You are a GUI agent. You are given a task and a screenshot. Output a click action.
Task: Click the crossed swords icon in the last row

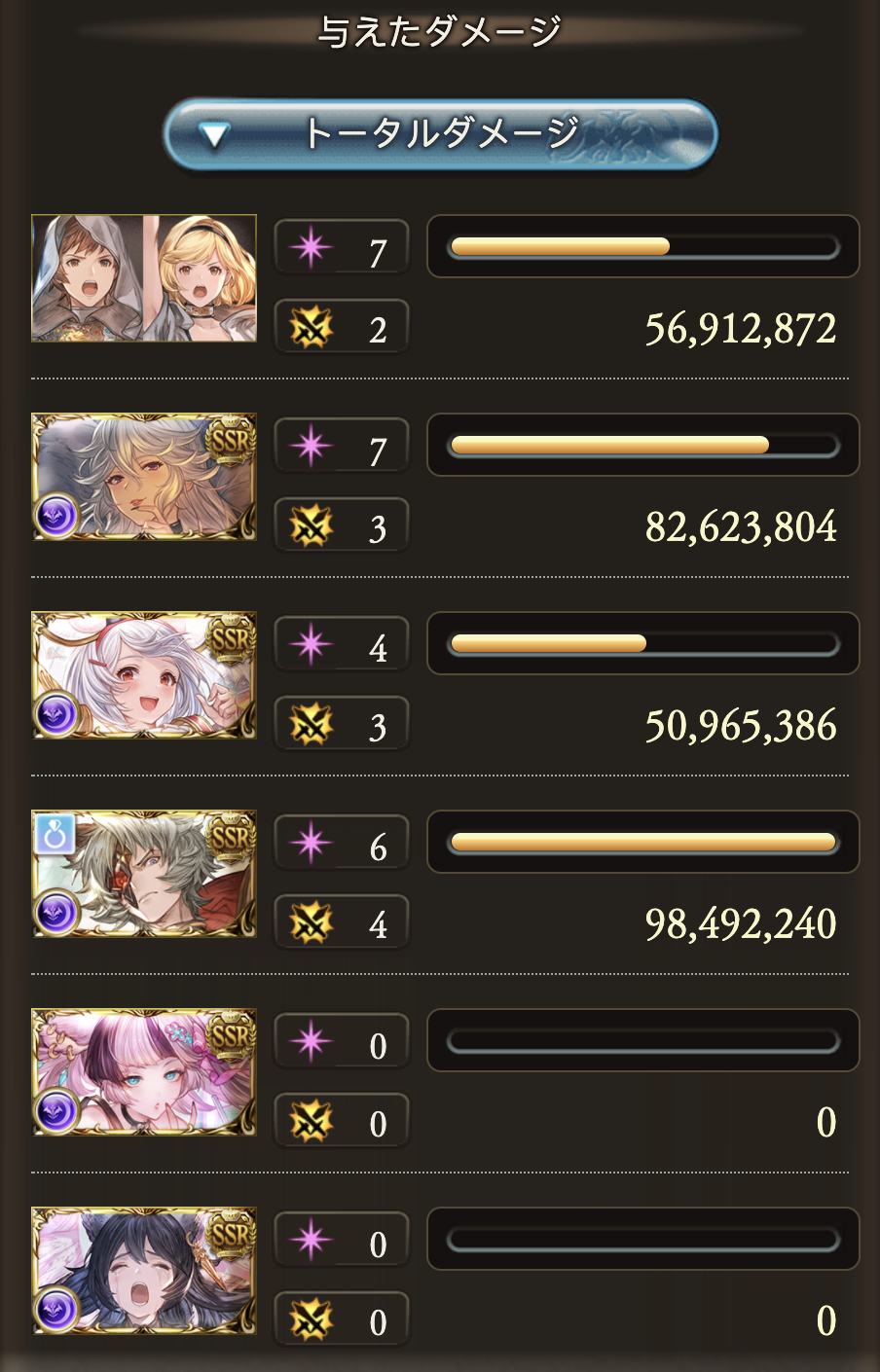coord(312,1320)
